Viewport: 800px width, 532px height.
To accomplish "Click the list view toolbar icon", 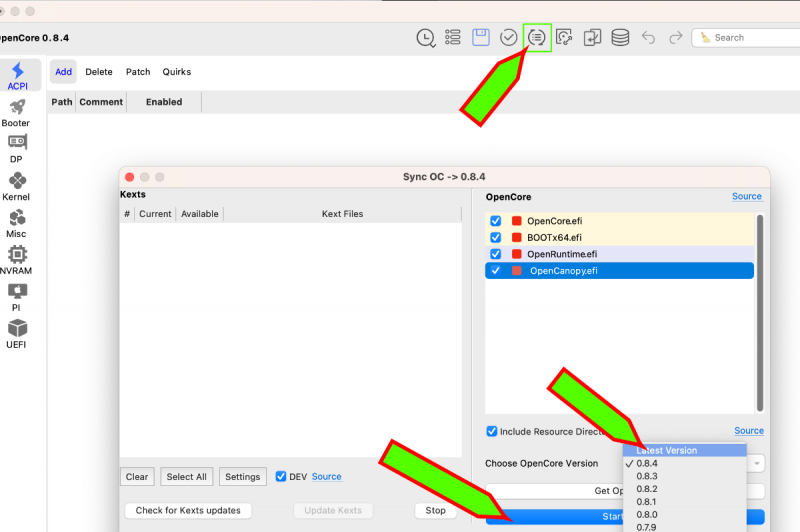I will 453,37.
